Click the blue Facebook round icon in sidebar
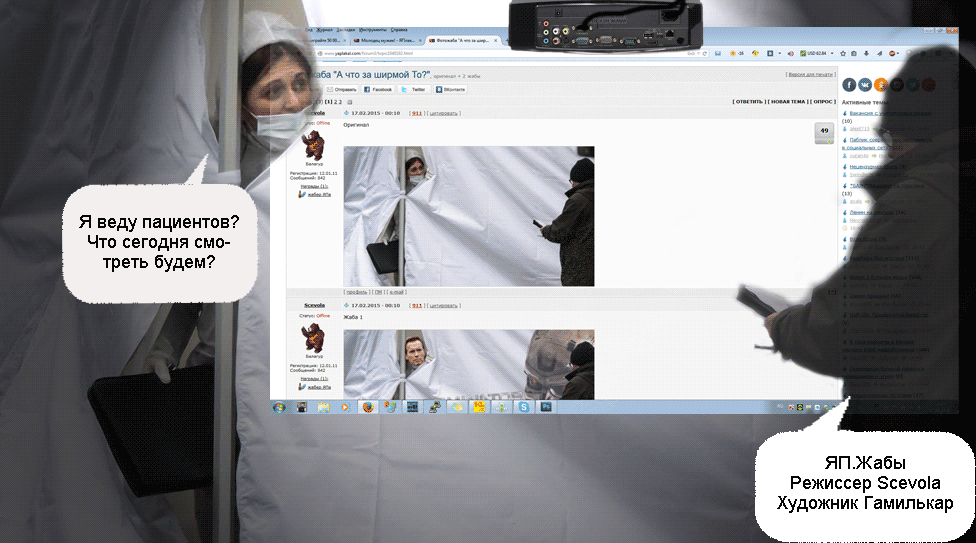Image resolution: width=976 pixels, height=543 pixels. pos(849,85)
